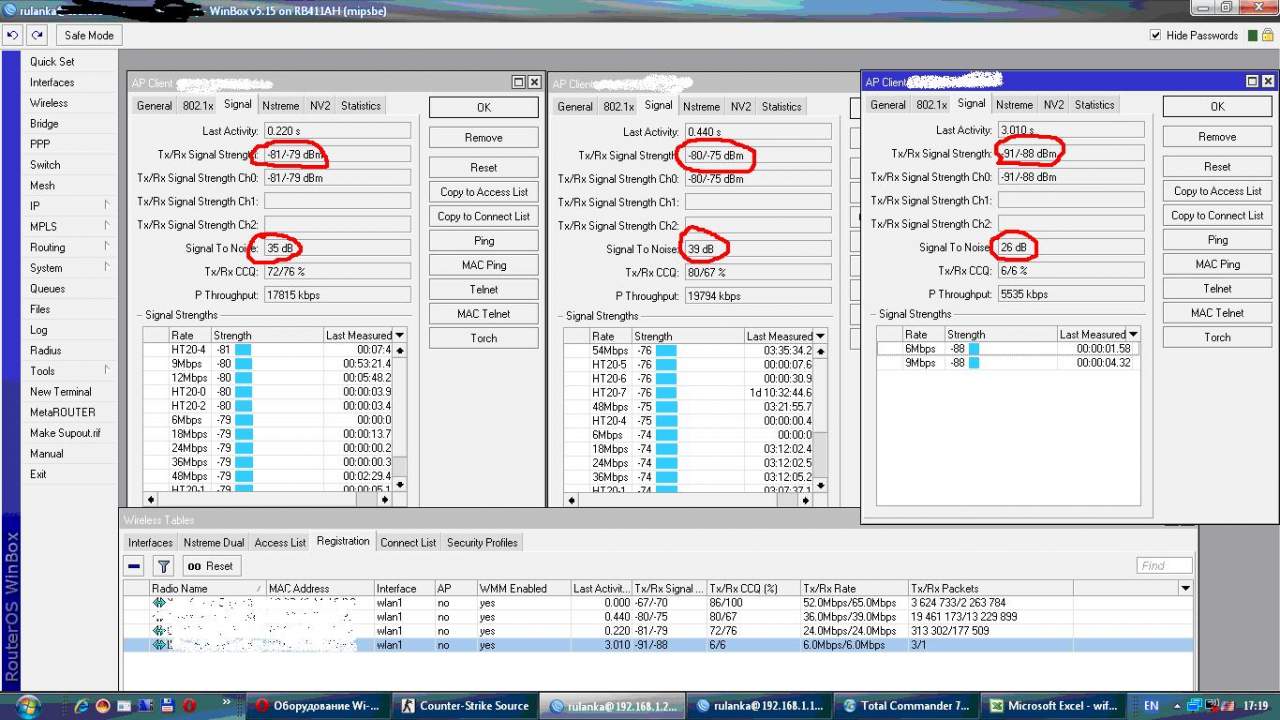Viewport: 1280px width, 720px height.
Task: Select the registration row with 36.0Mbps/39.0Mbps rate
Action: point(658,617)
